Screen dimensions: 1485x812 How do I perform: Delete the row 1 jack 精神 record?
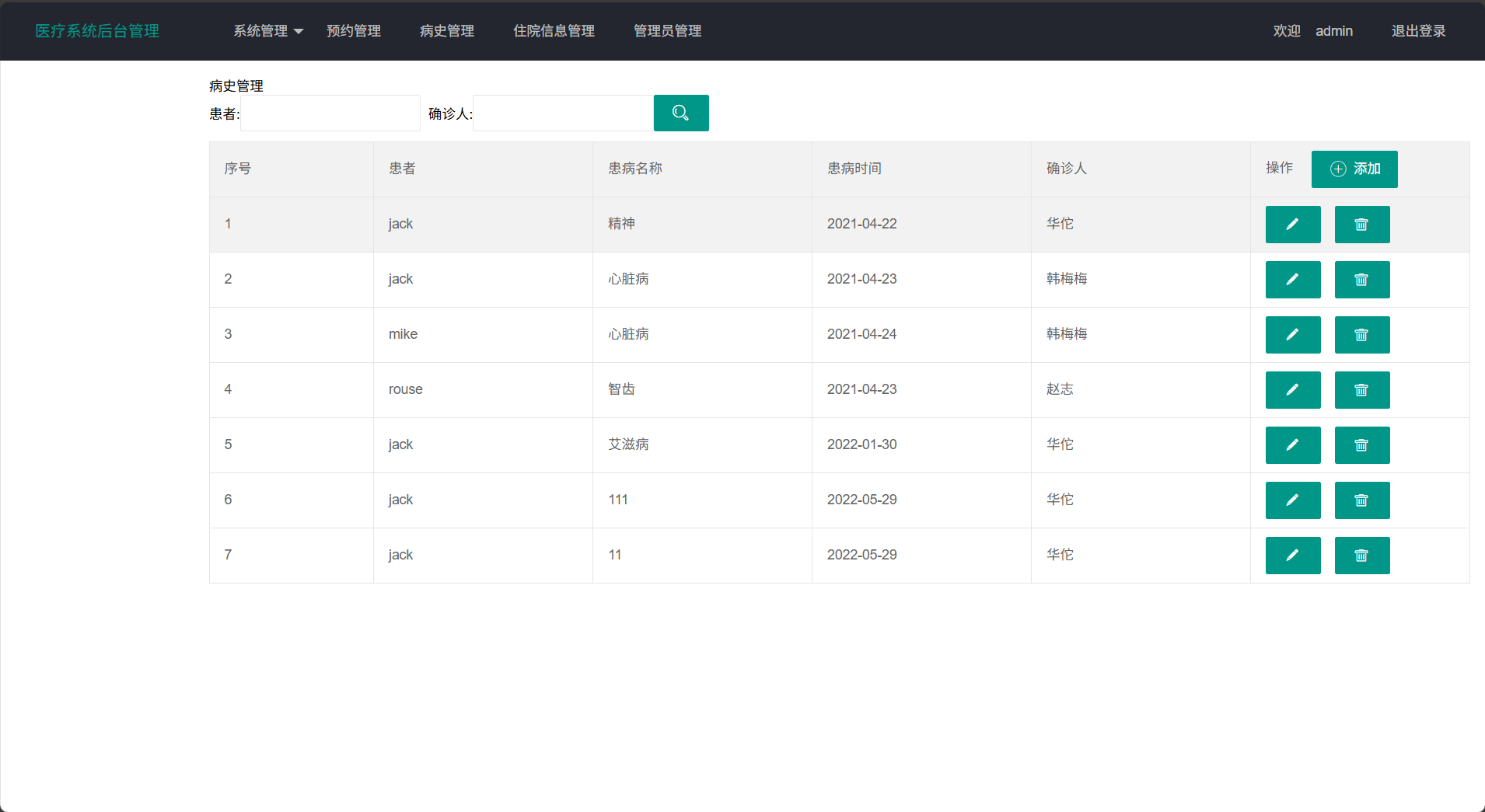tap(1361, 225)
